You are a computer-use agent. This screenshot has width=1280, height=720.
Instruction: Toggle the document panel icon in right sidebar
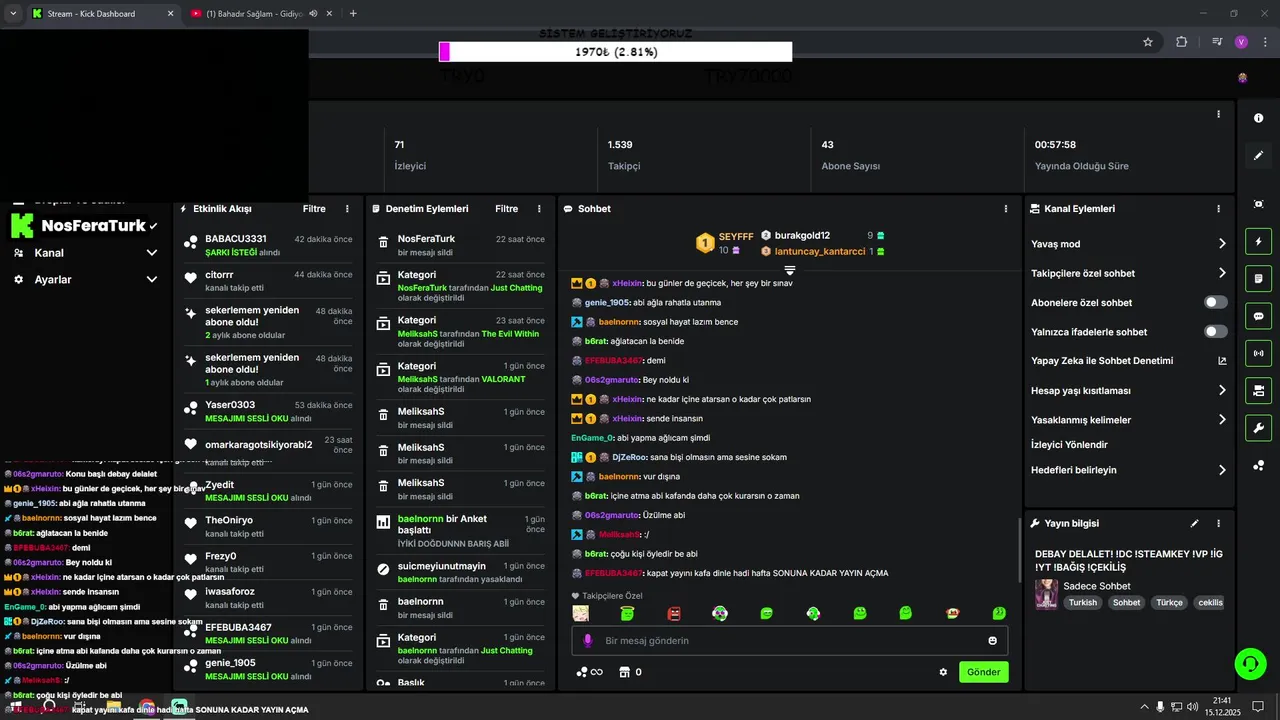click(x=1258, y=279)
